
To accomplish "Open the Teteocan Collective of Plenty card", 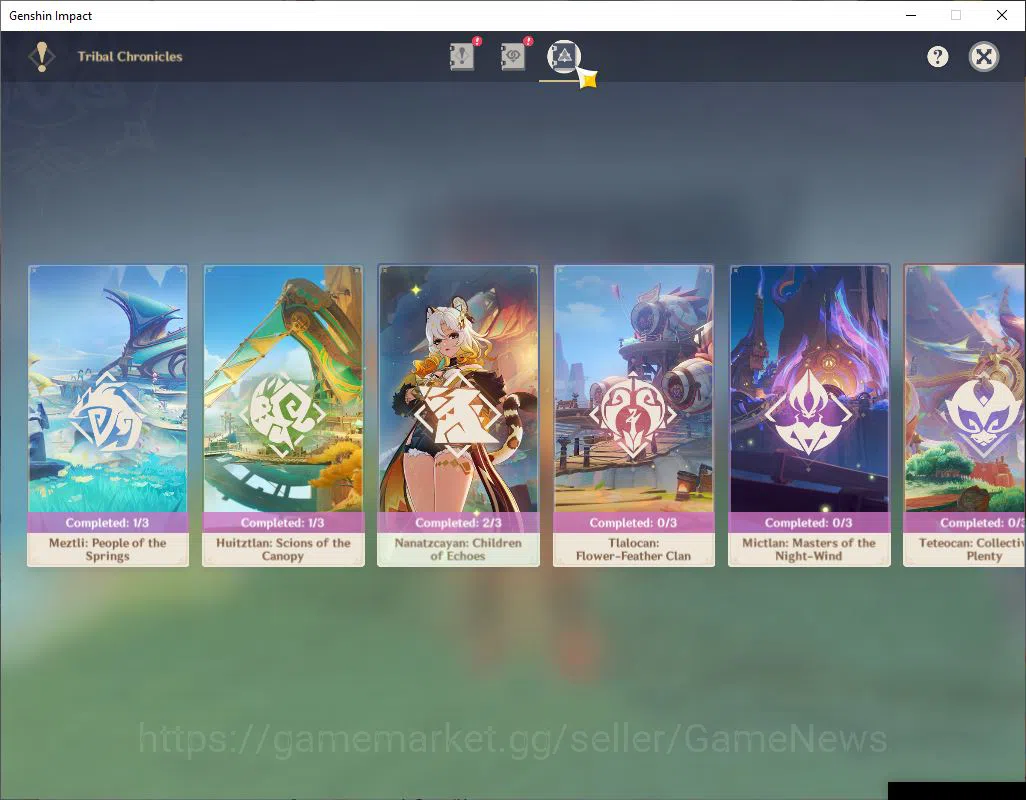I will (x=964, y=415).
